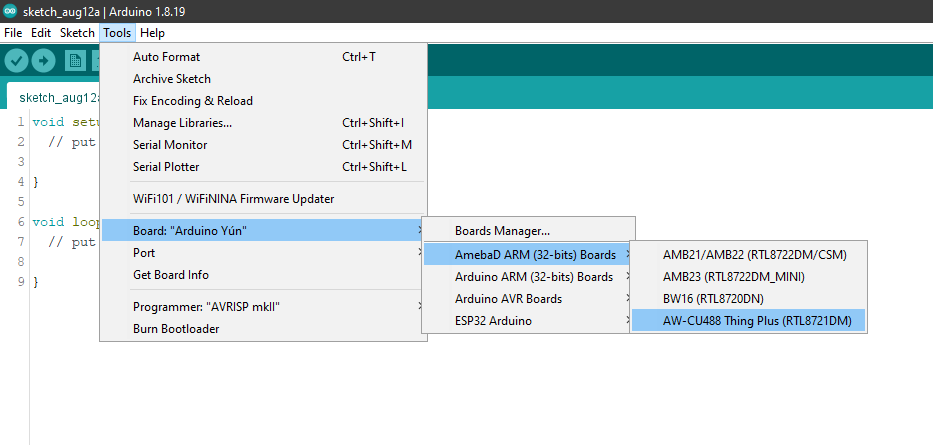Open the Edit menu
Viewport: 933px width, 445px height.
(41, 33)
